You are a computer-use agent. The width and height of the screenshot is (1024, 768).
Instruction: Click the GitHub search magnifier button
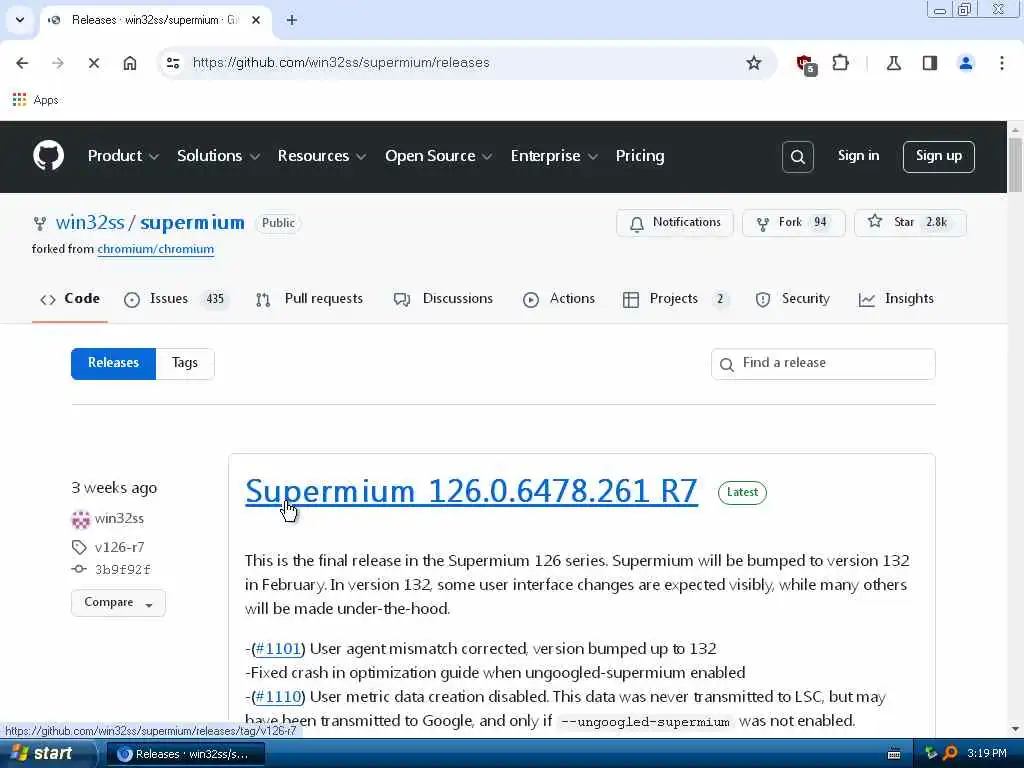[797, 157]
